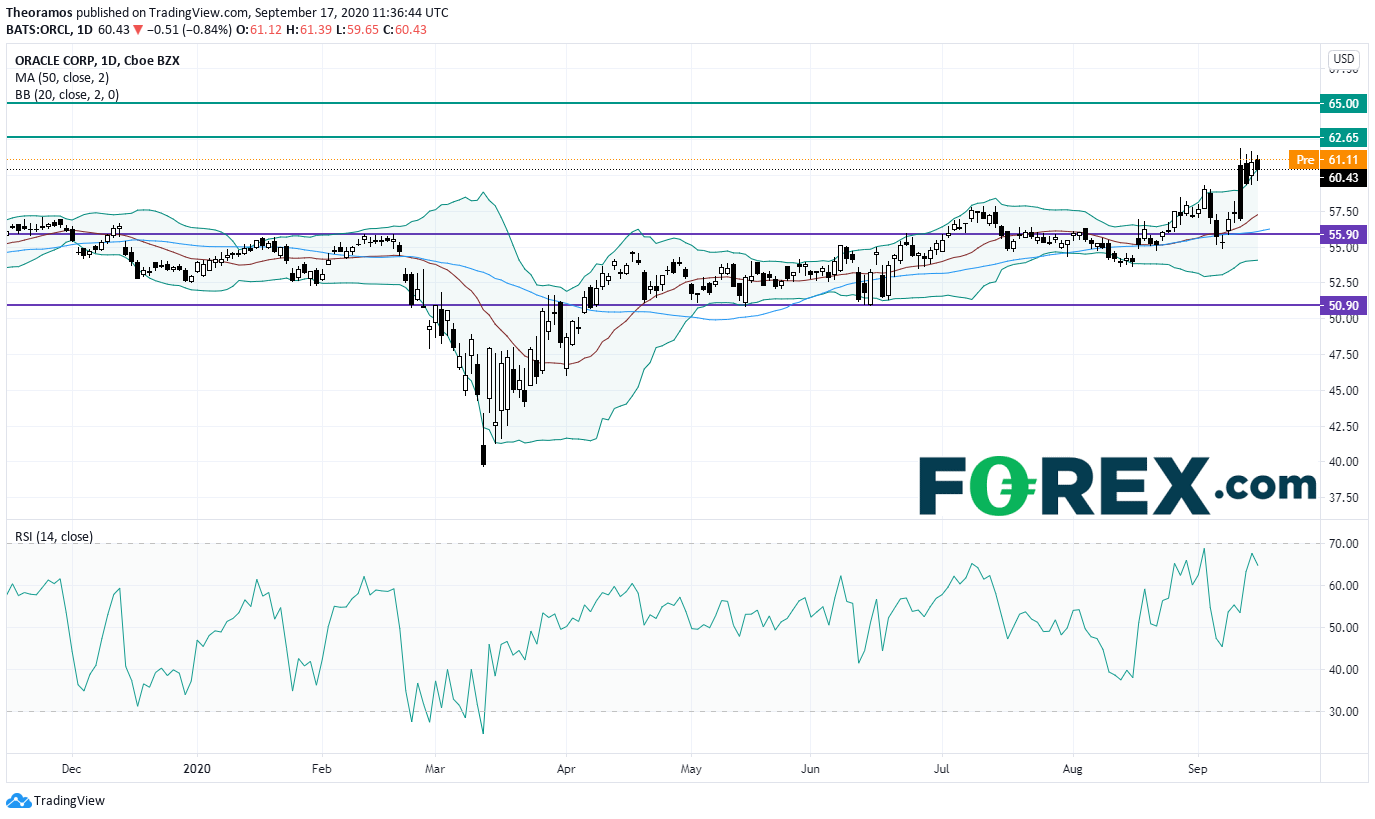Click the Dec label on the time axis
The width and height of the screenshot is (1375, 819).
[71, 769]
